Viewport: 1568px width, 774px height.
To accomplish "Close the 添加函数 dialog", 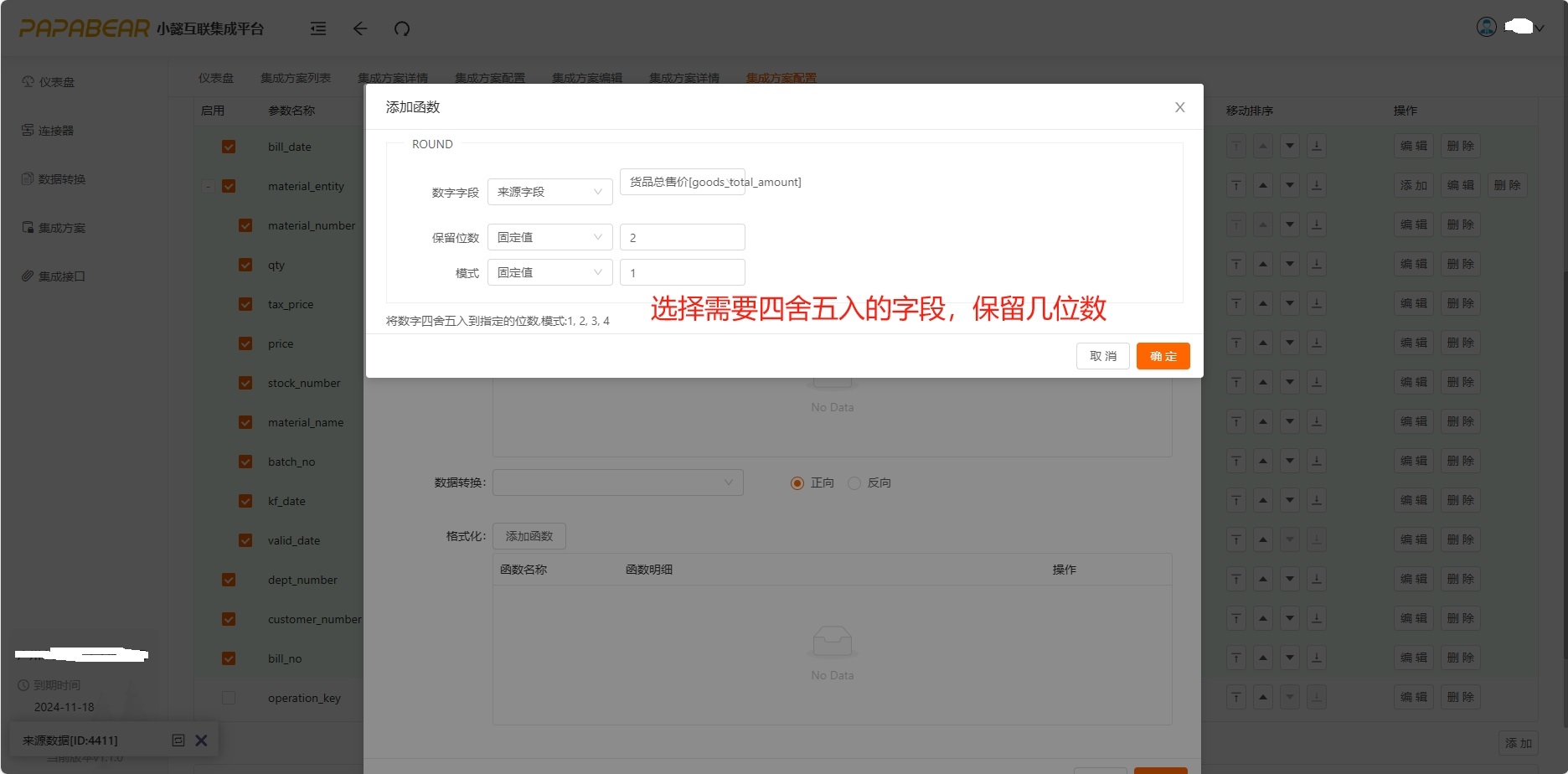I will tap(1179, 107).
